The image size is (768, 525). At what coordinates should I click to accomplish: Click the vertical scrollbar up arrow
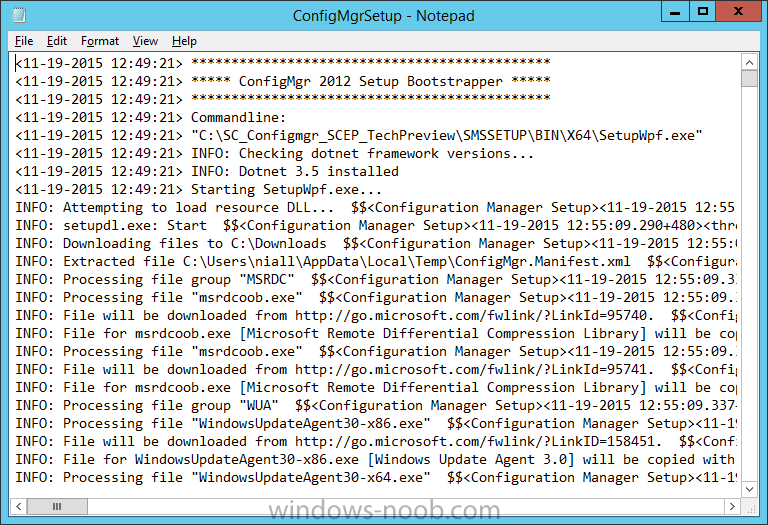pyautogui.click(x=749, y=62)
